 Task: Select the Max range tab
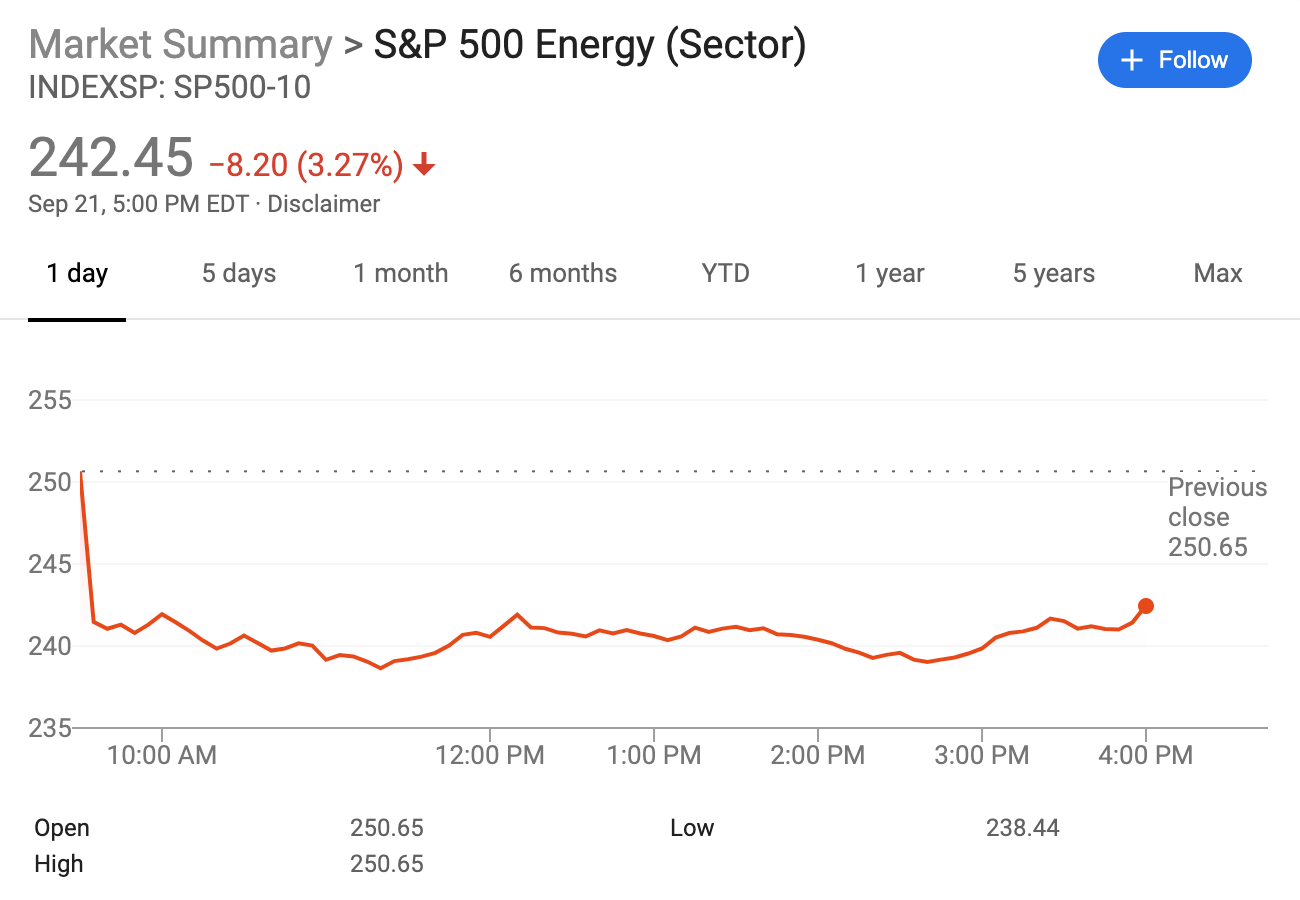(1218, 274)
